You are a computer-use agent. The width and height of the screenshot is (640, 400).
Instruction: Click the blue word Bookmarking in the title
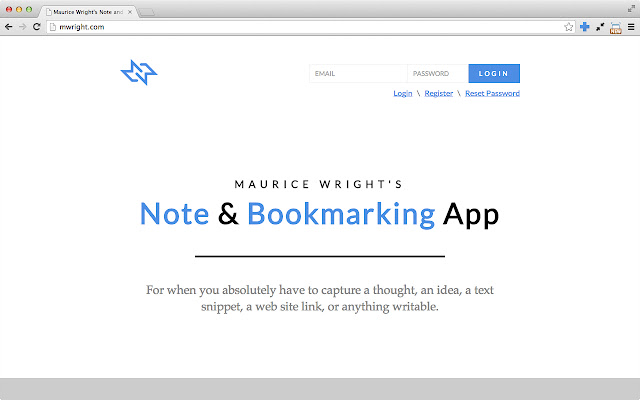[341, 215]
